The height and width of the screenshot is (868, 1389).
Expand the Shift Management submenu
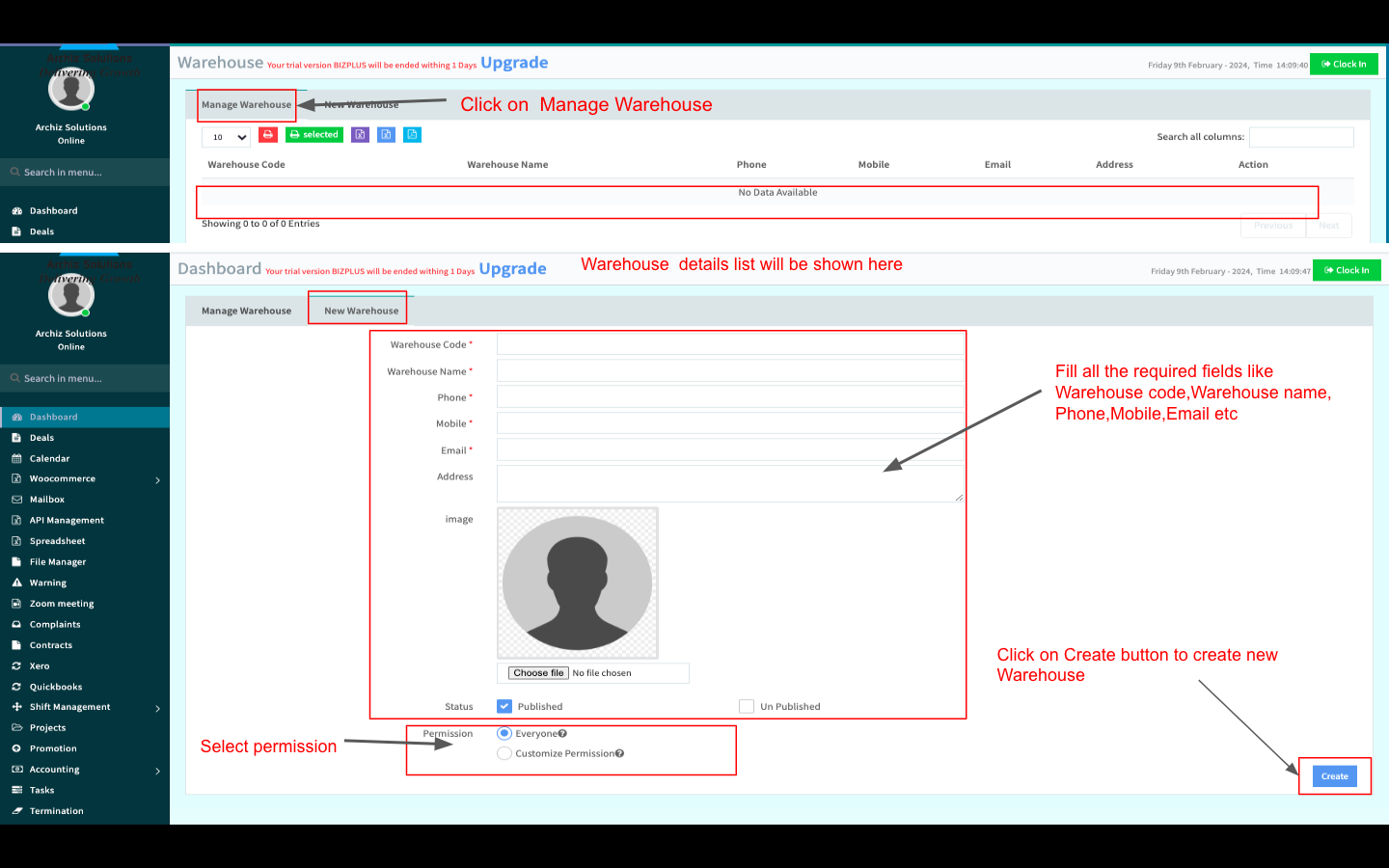(x=157, y=709)
